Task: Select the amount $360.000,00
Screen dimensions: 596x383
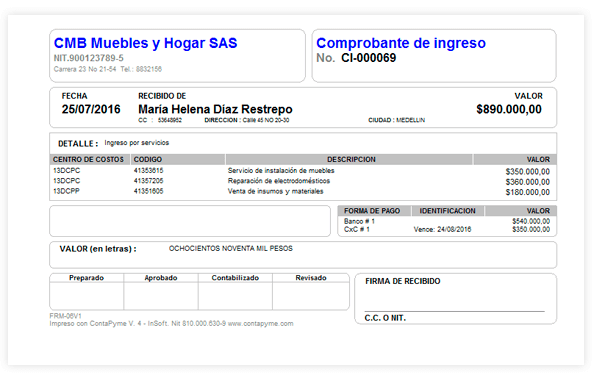Action: tap(527, 182)
